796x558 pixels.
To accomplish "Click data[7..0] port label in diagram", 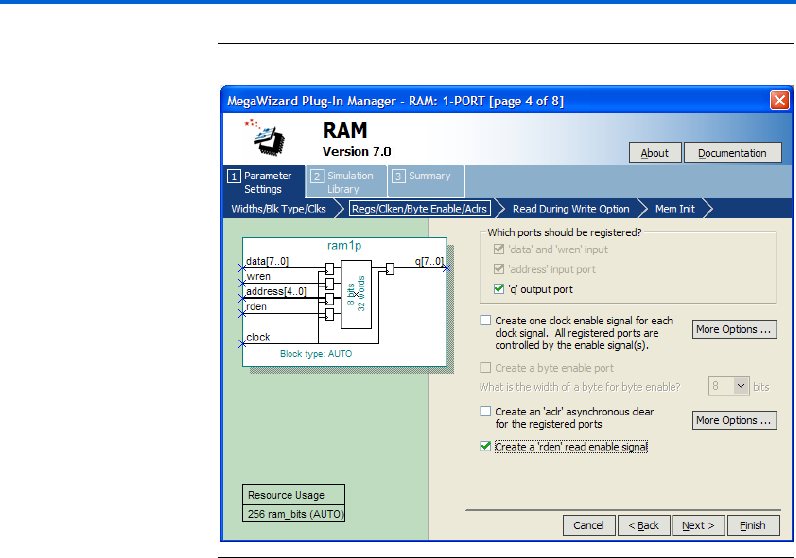I will 268,261.
